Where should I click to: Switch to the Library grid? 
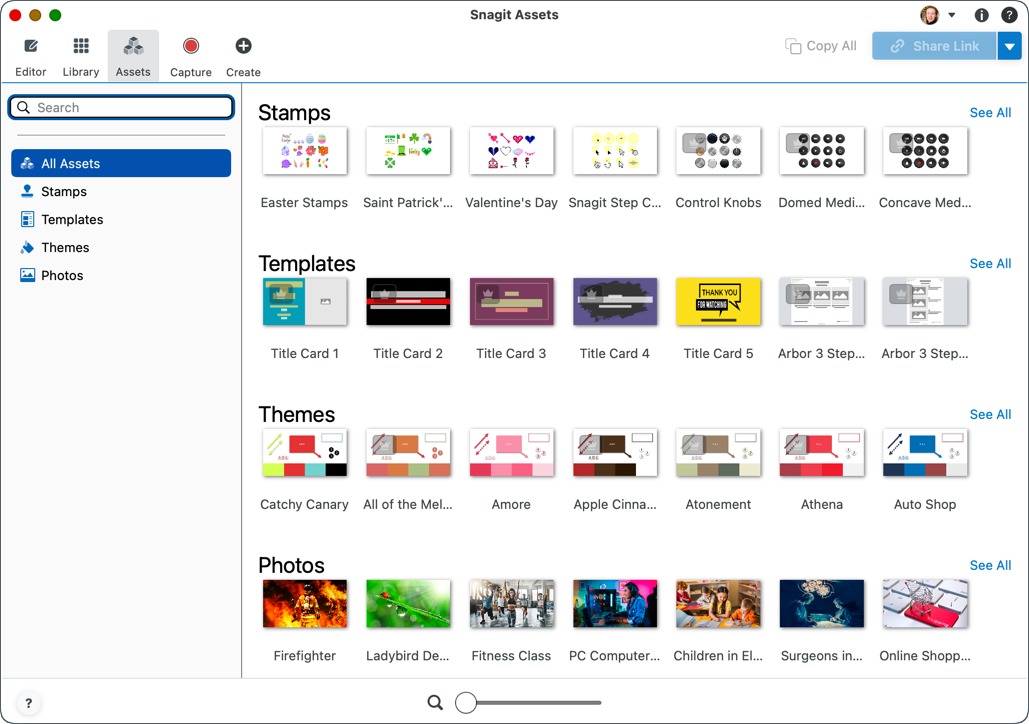[x=81, y=56]
